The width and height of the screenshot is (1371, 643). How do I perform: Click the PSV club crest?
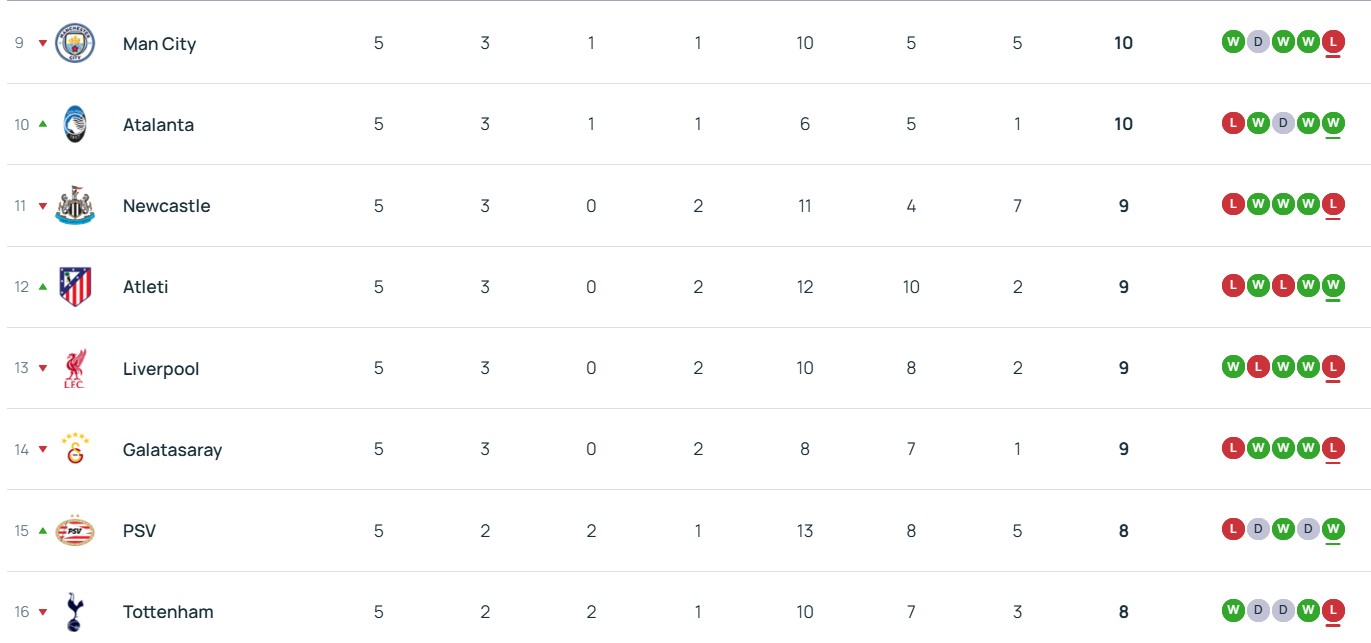pos(75,530)
